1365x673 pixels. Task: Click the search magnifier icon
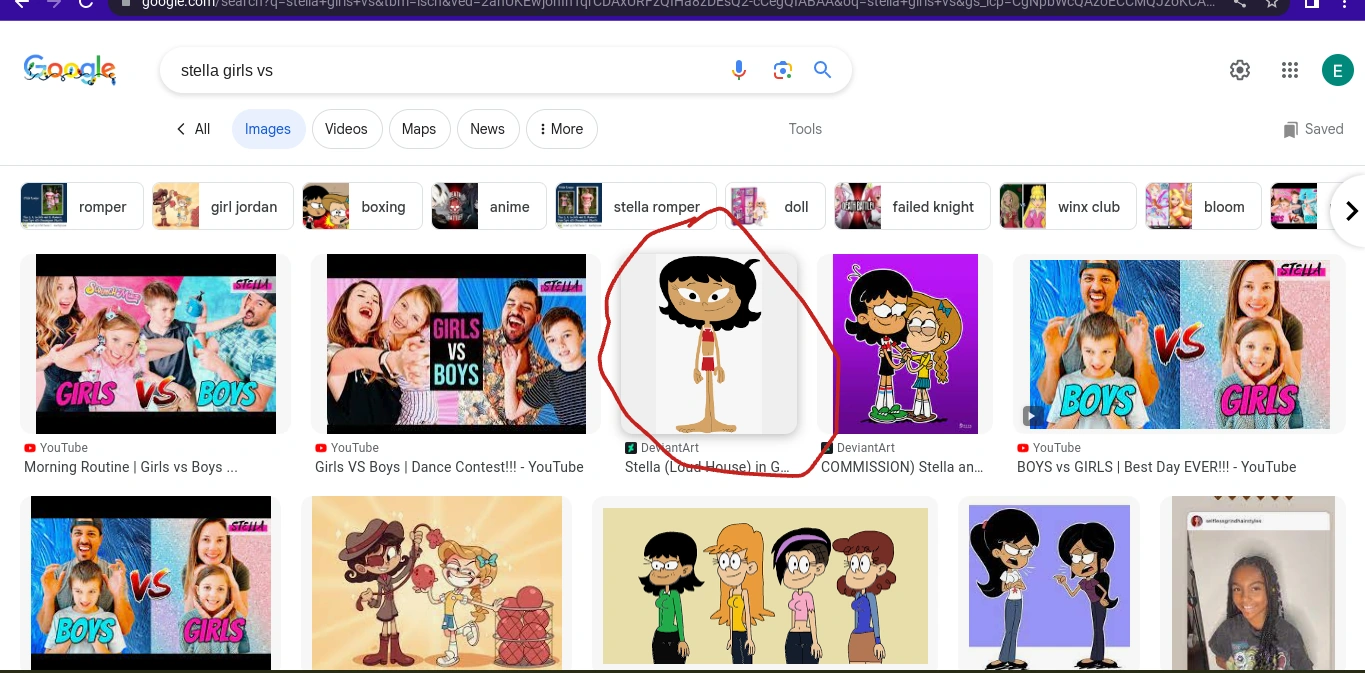coord(822,70)
